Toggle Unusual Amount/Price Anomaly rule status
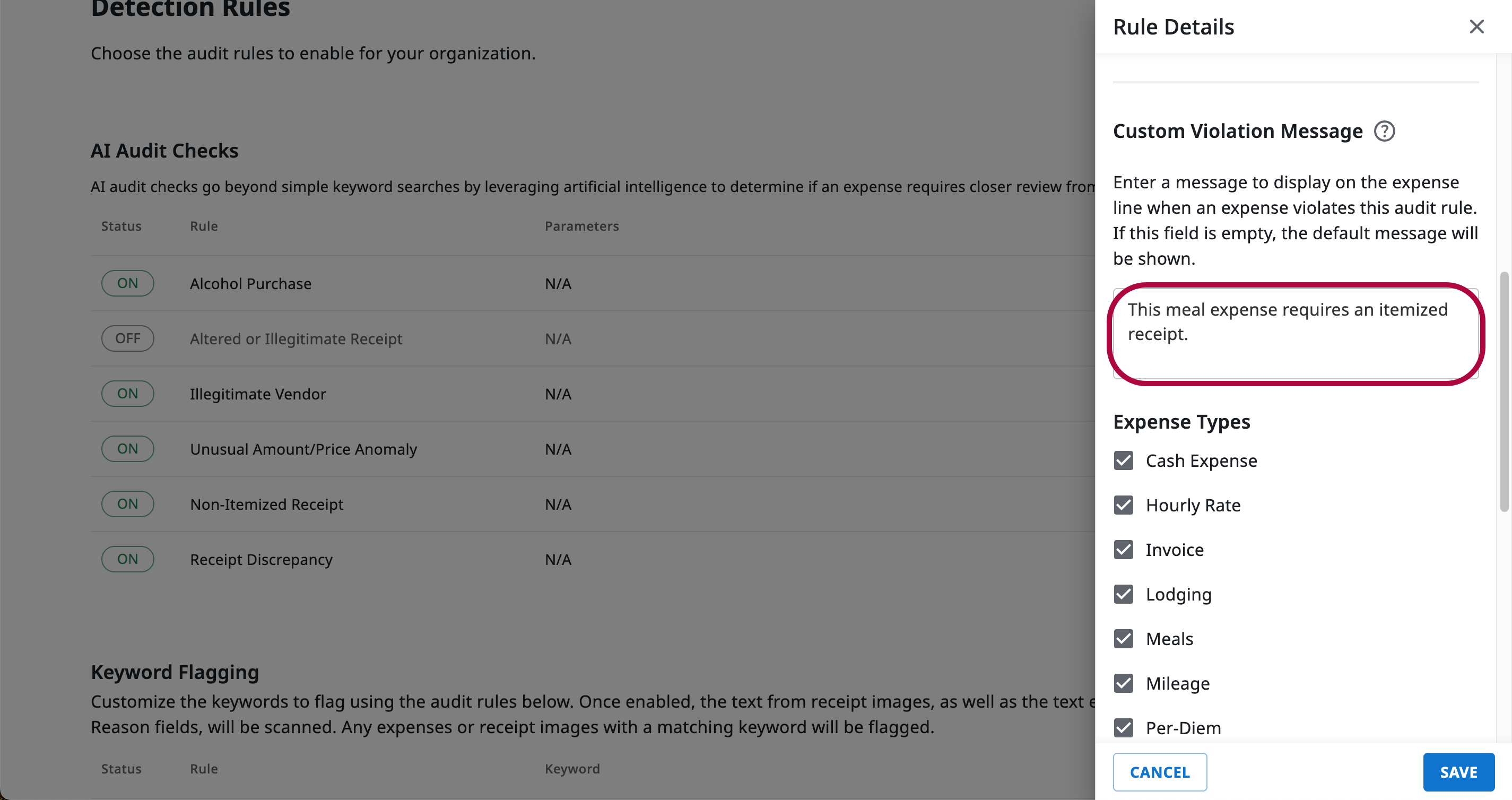The width and height of the screenshot is (1512, 800). click(x=127, y=449)
